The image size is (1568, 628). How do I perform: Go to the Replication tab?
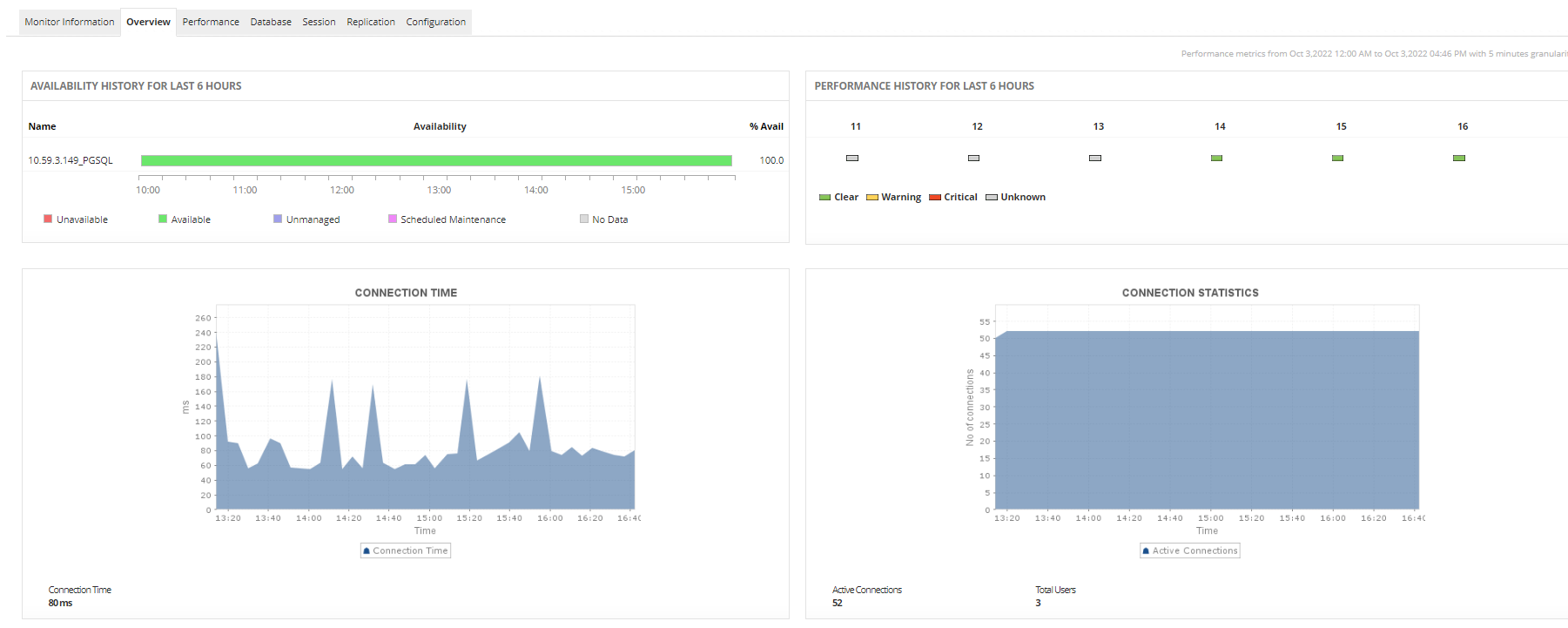point(371,22)
